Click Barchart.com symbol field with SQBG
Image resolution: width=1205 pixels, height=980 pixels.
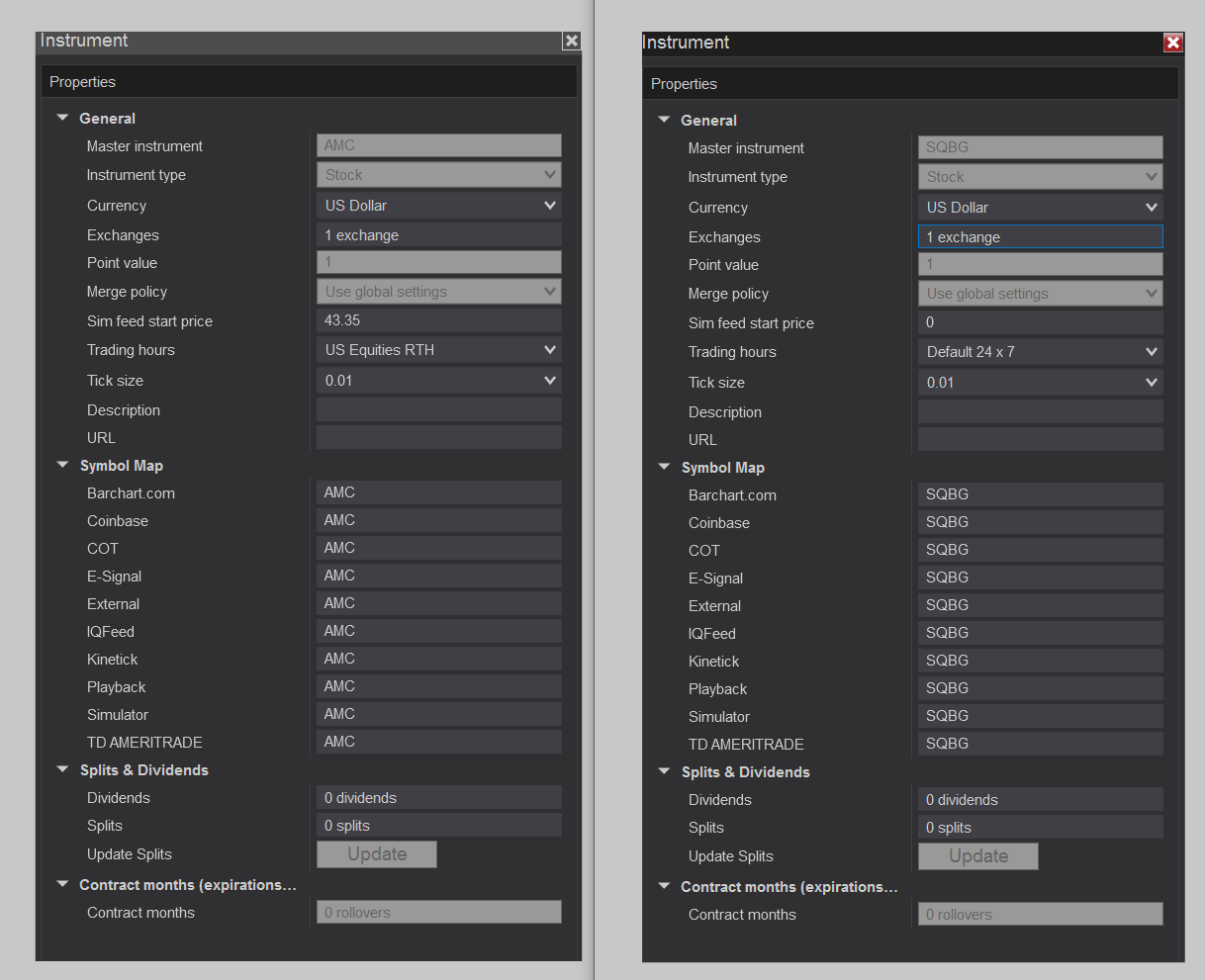click(x=1041, y=494)
